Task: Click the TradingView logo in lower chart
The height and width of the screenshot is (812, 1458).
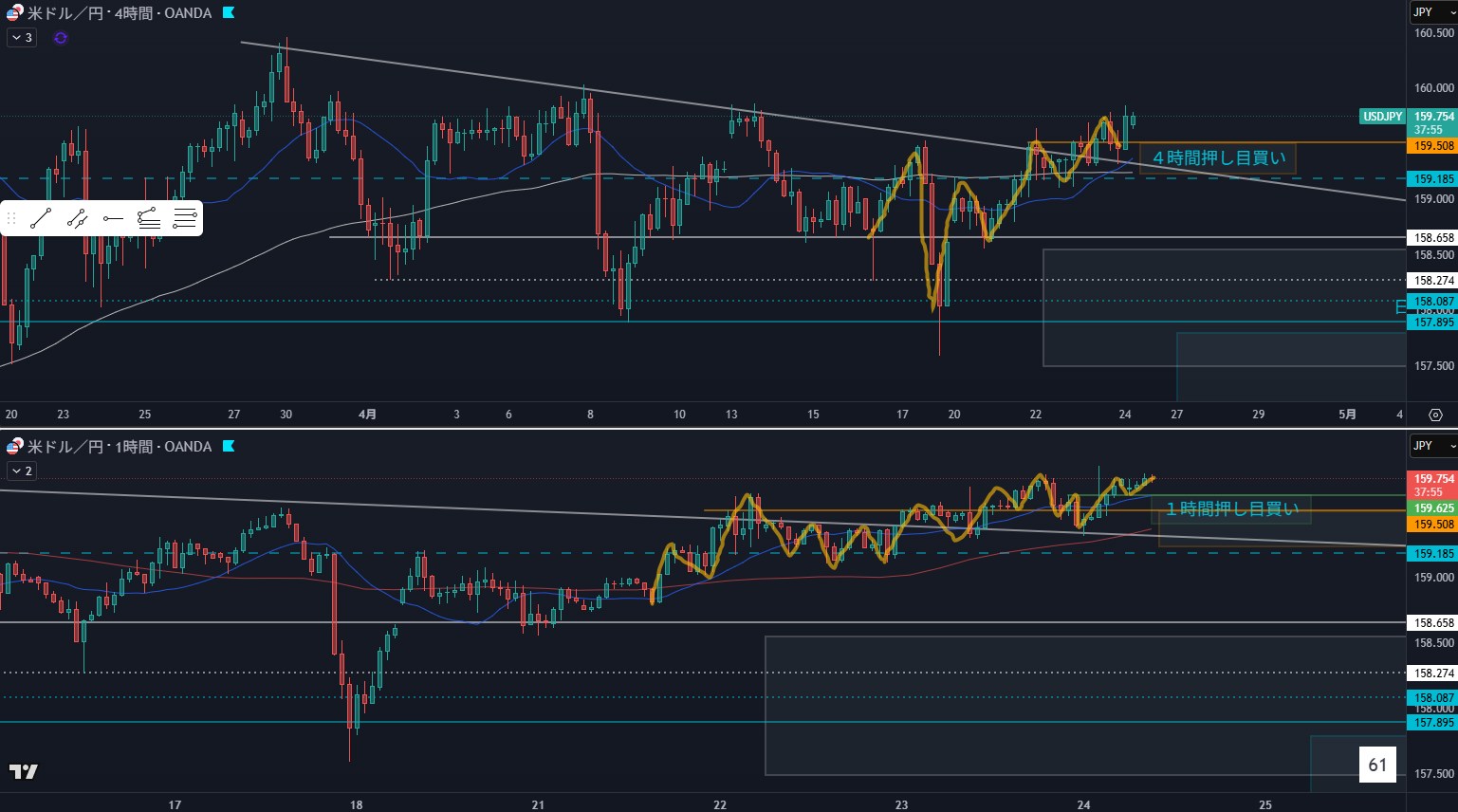Action: click(23, 771)
